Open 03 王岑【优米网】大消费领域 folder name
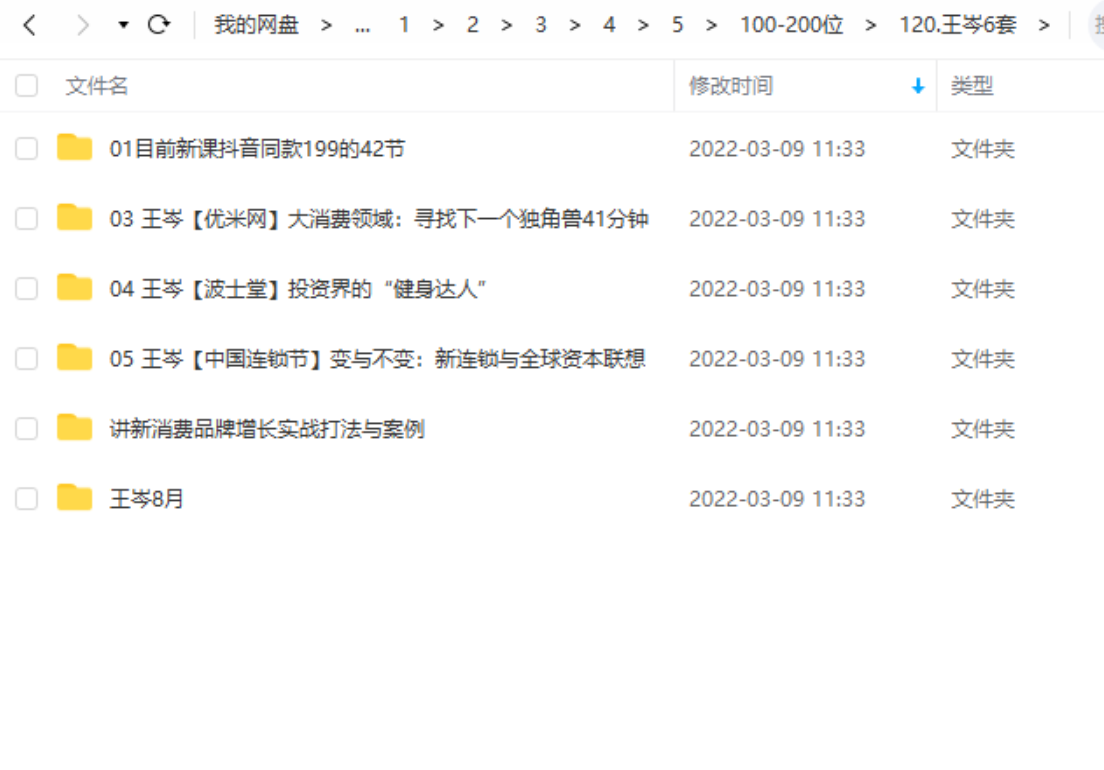This screenshot has width=1104, height=770. click(x=379, y=219)
